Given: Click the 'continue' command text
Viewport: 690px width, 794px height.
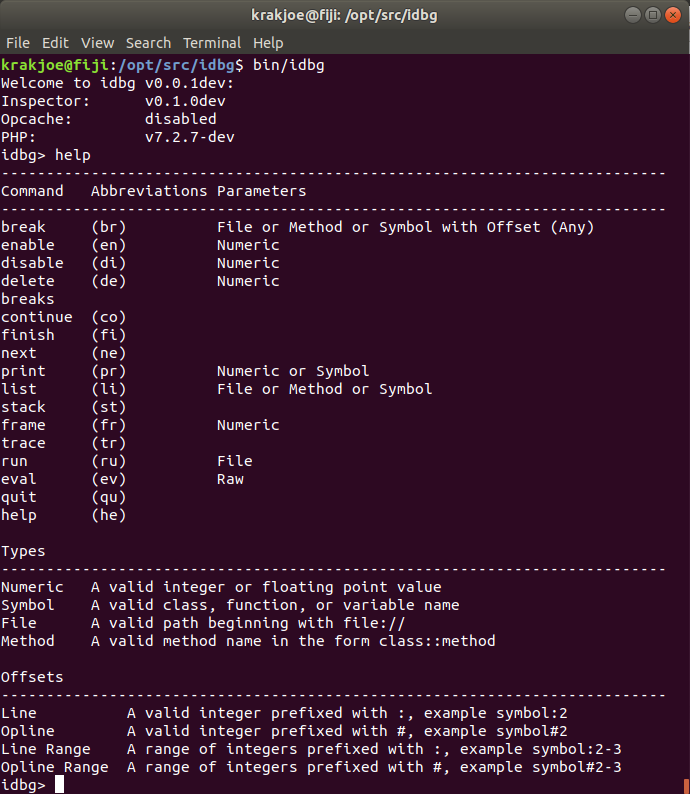Looking at the screenshot, I should pyautogui.click(x=36, y=317).
